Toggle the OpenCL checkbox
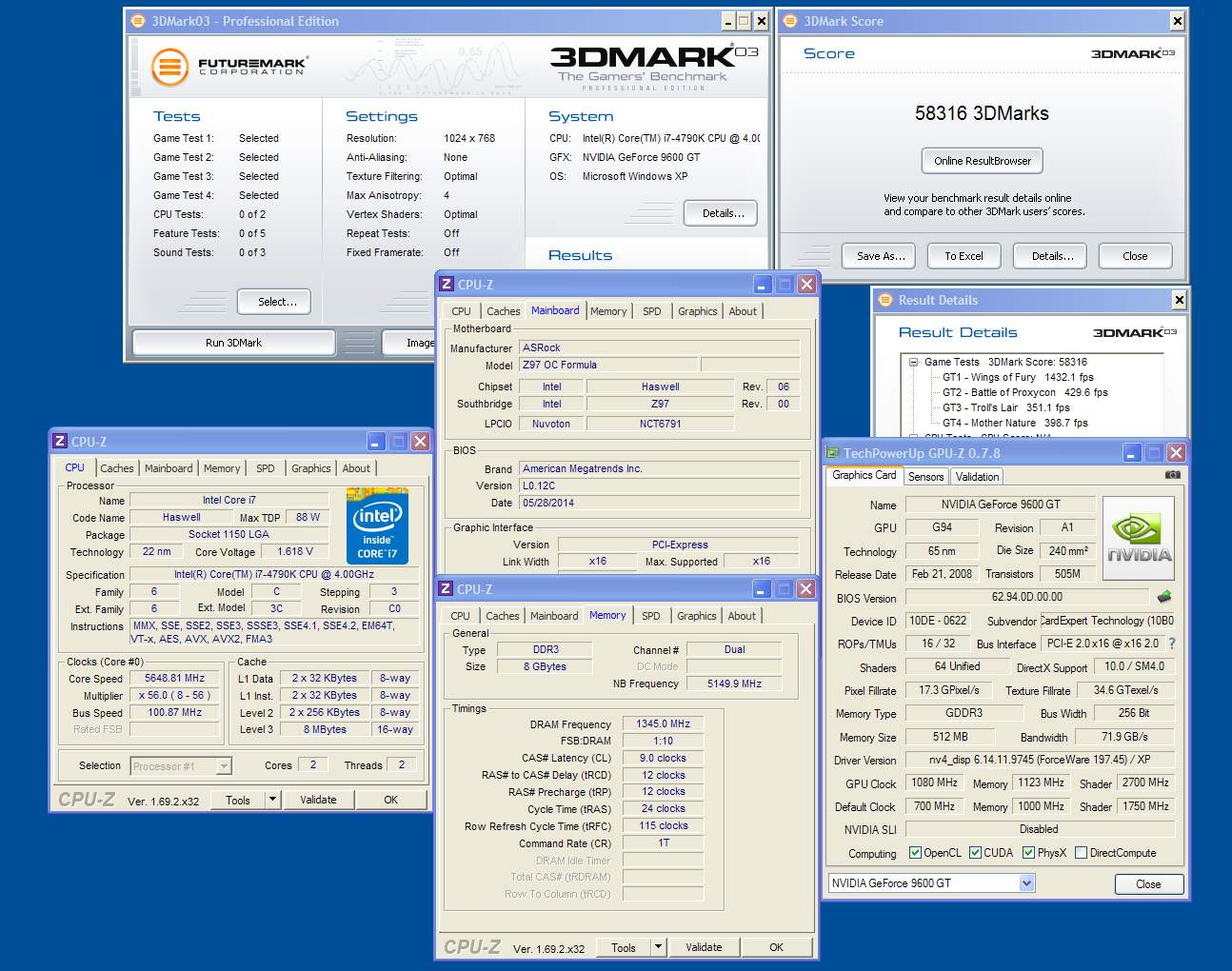The image size is (1232, 971). click(x=915, y=853)
